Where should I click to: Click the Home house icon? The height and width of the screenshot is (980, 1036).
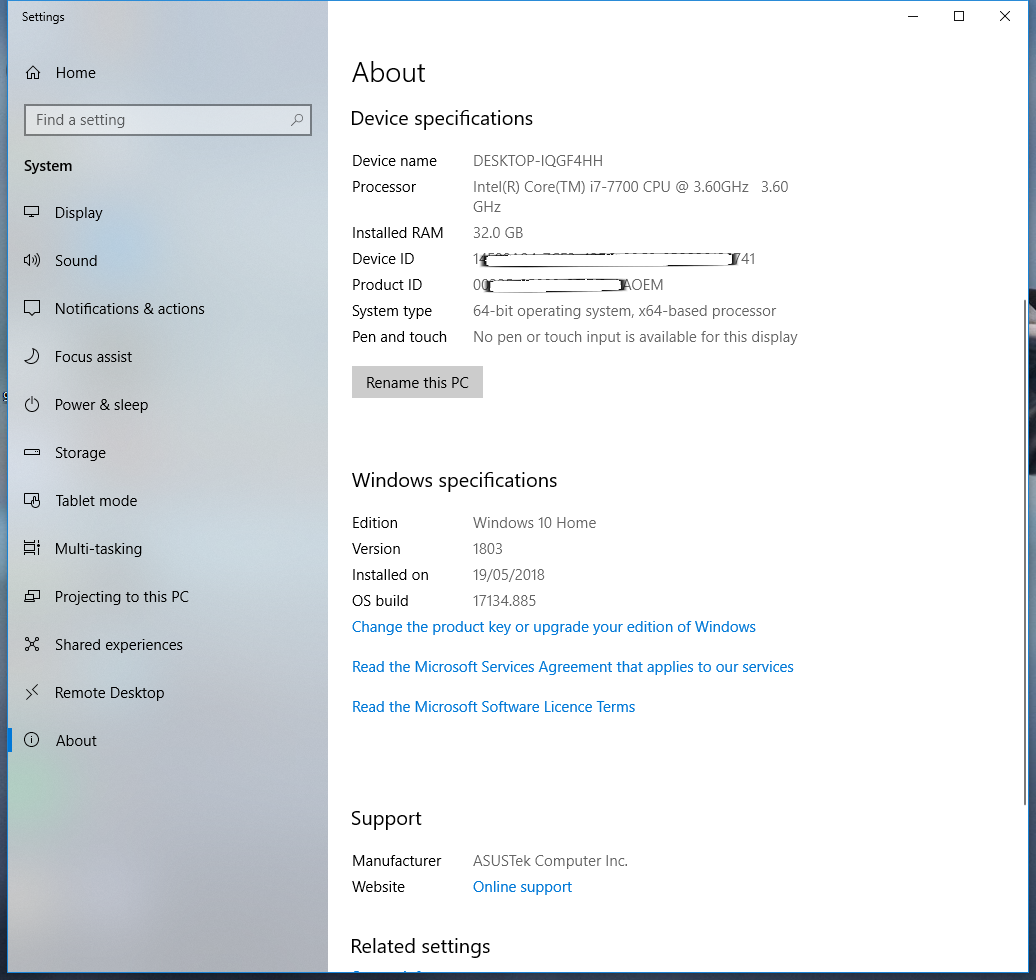pyautogui.click(x=33, y=73)
